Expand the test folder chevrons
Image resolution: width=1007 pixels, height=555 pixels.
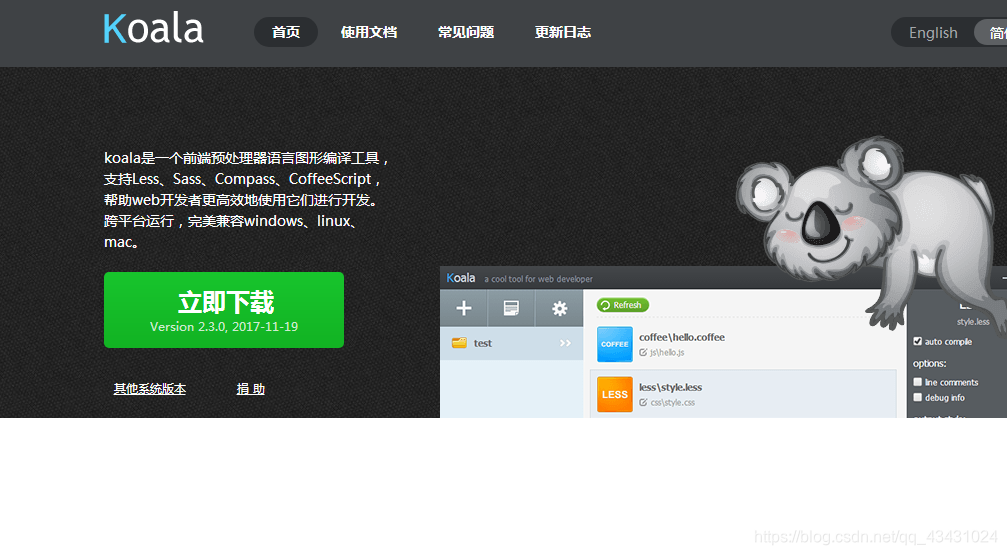[x=565, y=343]
